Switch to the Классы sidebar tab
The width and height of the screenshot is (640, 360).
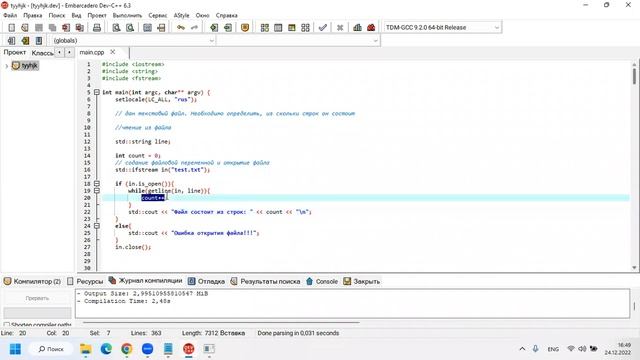pyautogui.click(x=42, y=53)
